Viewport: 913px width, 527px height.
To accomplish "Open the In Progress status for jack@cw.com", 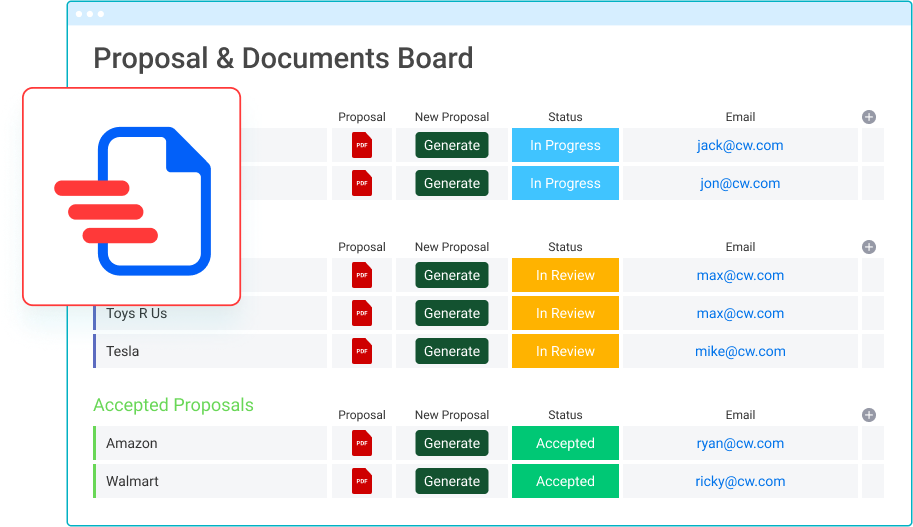I will [565, 145].
